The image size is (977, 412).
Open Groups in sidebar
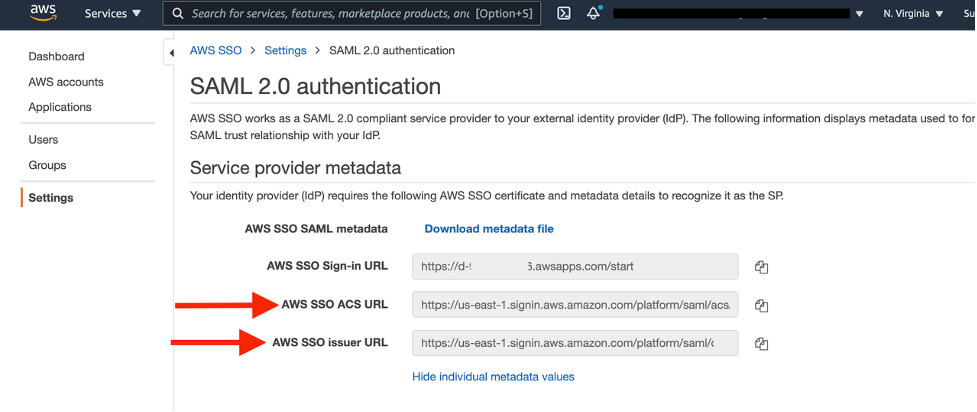47,165
